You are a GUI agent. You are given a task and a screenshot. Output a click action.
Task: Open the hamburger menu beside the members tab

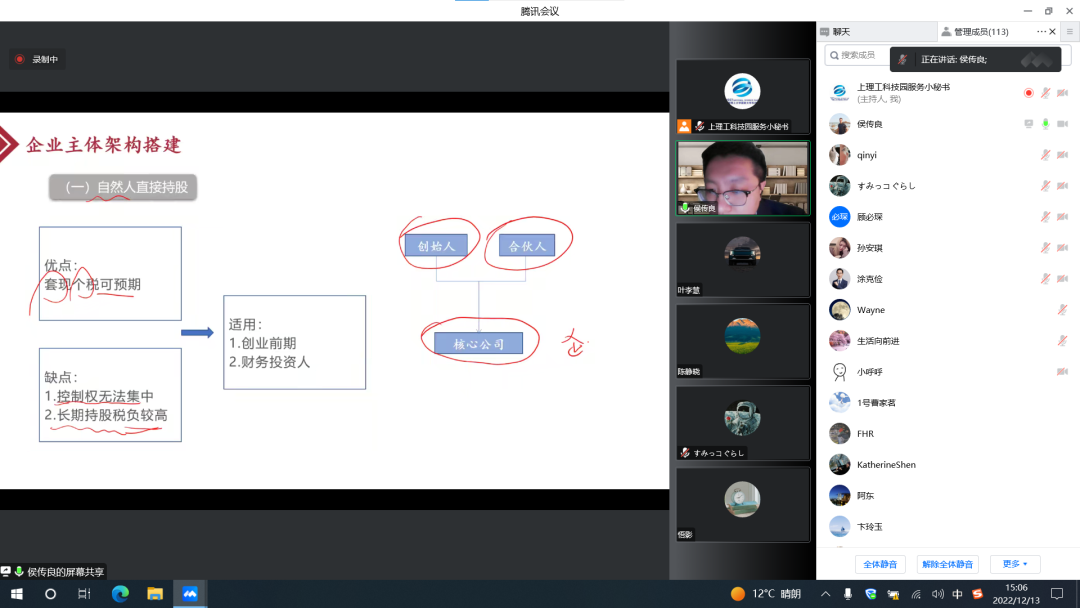[1070, 32]
